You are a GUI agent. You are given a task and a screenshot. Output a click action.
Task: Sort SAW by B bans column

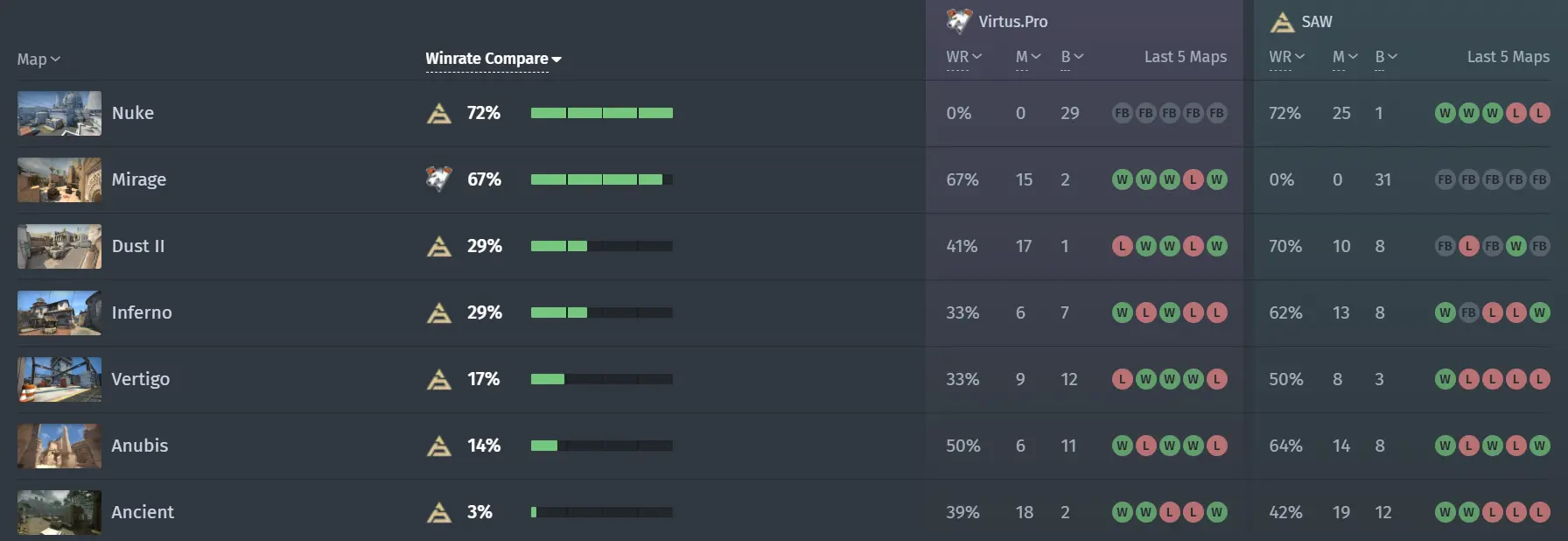point(1386,57)
